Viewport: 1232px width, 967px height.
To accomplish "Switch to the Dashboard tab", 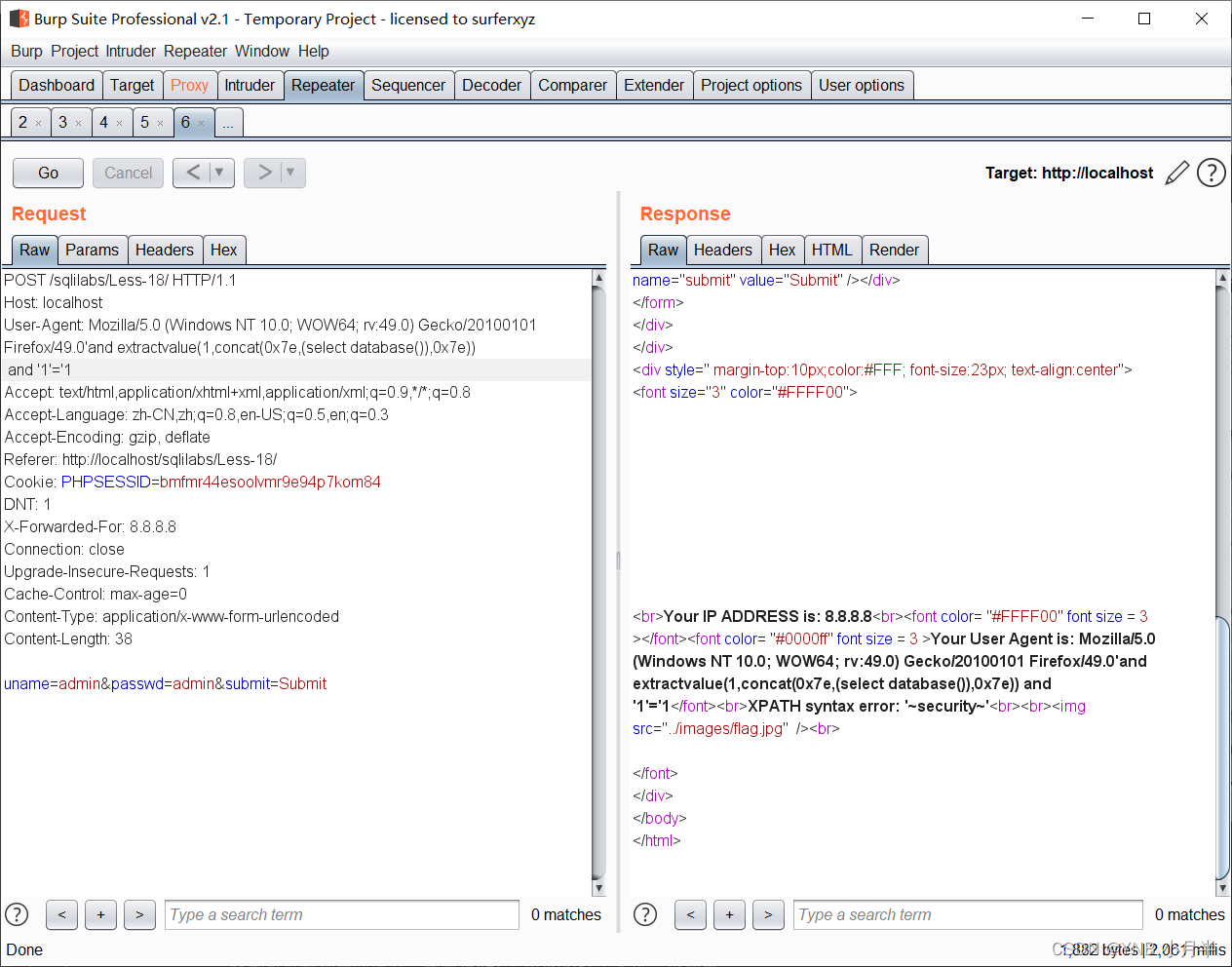I will pos(57,85).
